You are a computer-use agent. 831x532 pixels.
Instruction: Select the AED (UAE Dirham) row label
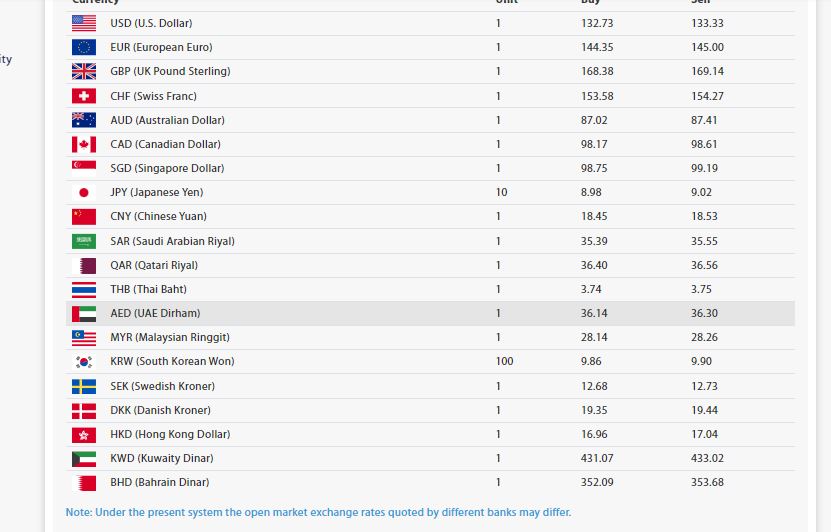click(x=155, y=313)
